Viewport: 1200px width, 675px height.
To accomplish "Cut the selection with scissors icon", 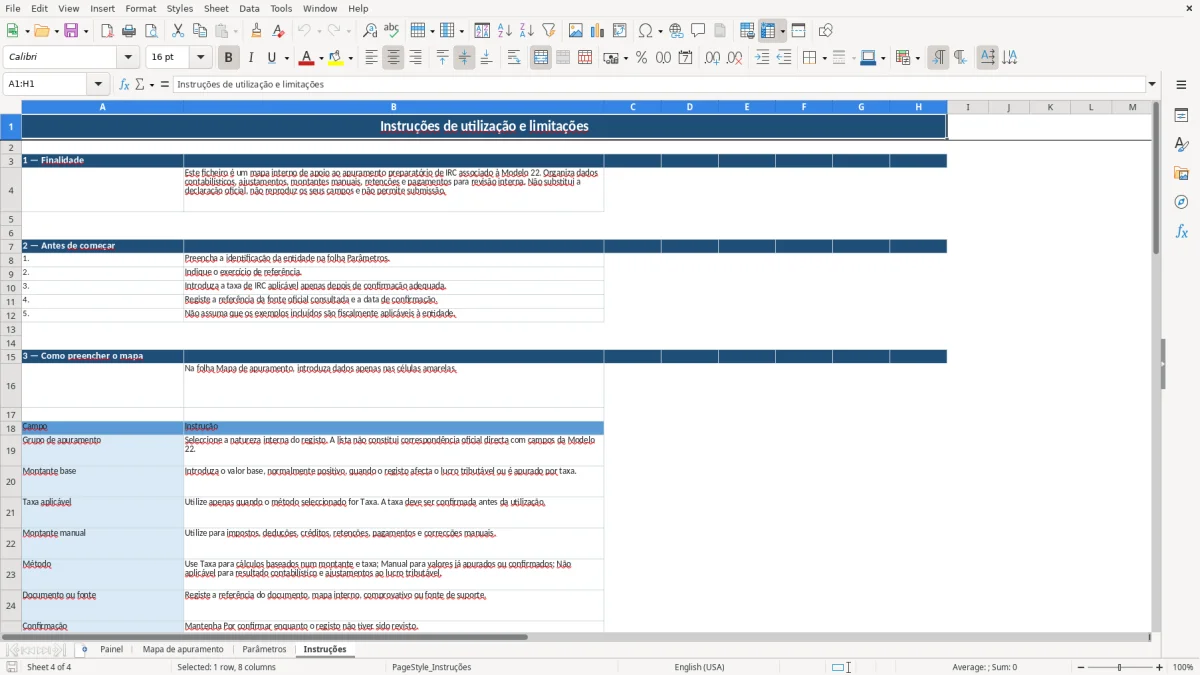I will click(x=178, y=31).
